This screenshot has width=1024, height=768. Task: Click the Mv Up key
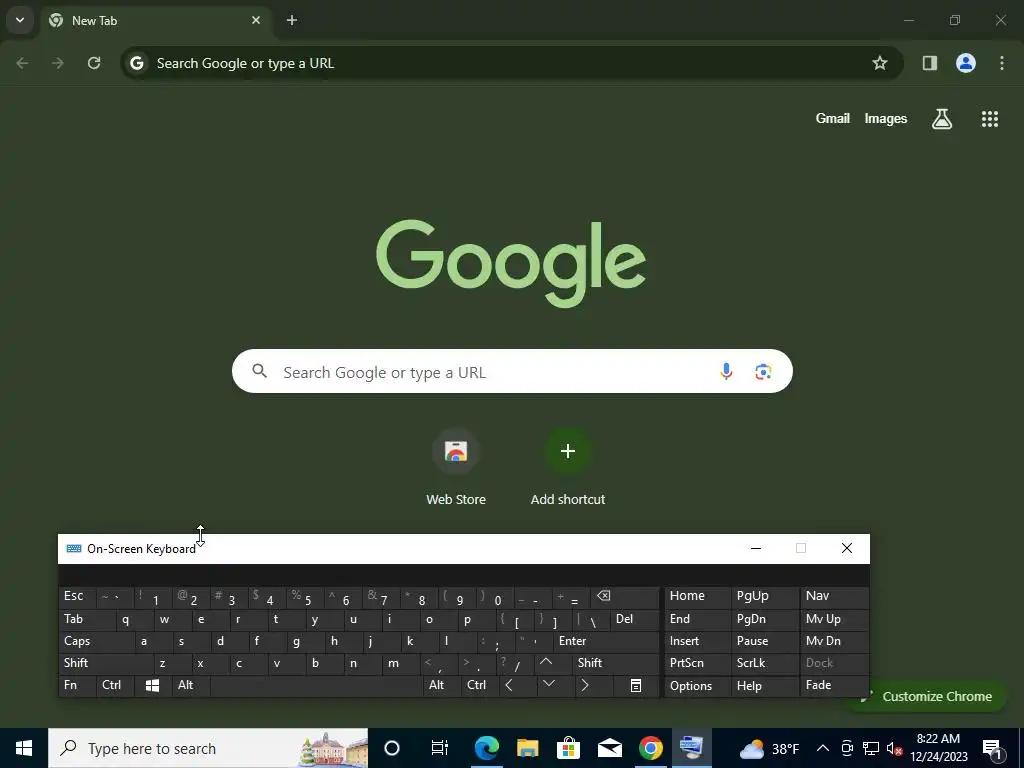[x=835, y=619]
